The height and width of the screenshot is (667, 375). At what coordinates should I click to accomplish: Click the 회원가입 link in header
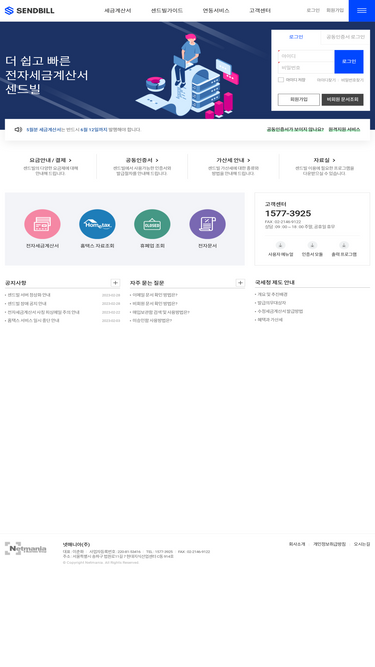pyautogui.click(x=335, y=10)
